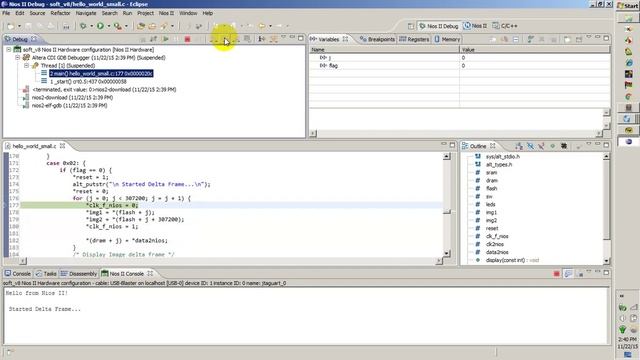Terminate the debug session via red square
The width and height of the screenshot is (640, 360).
pos(187,39)
